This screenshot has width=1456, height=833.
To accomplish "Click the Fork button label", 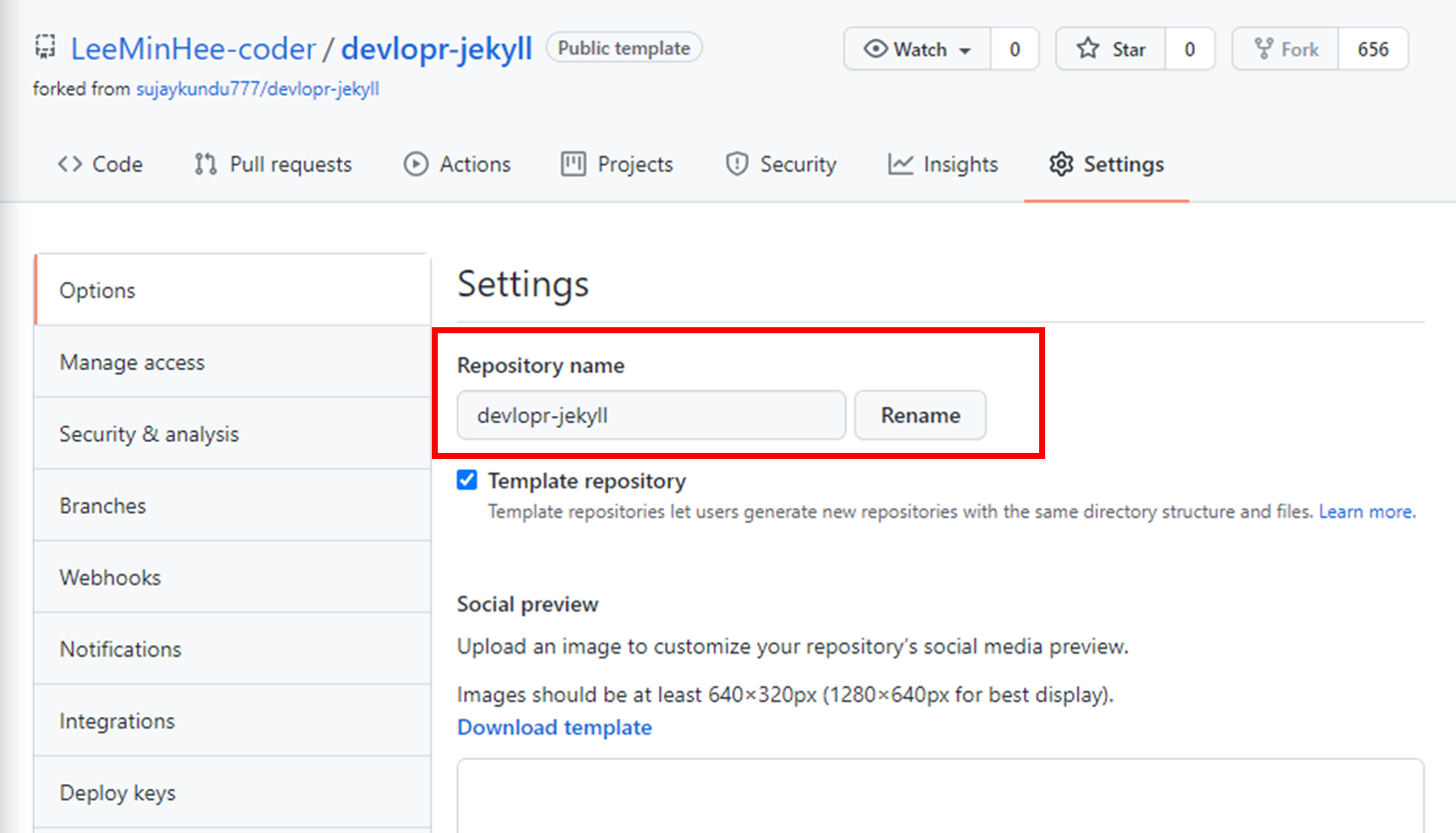I will click(x=1299, y=49).
